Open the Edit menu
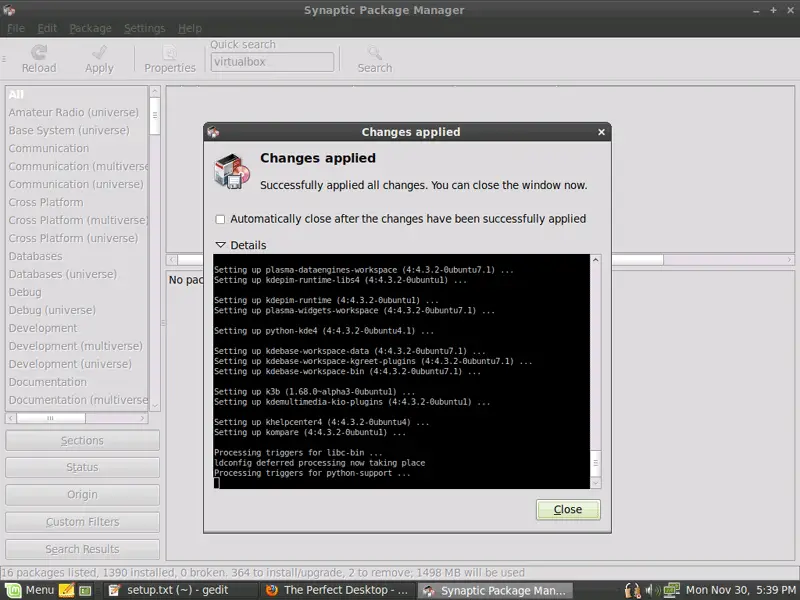 coord(47,28)
